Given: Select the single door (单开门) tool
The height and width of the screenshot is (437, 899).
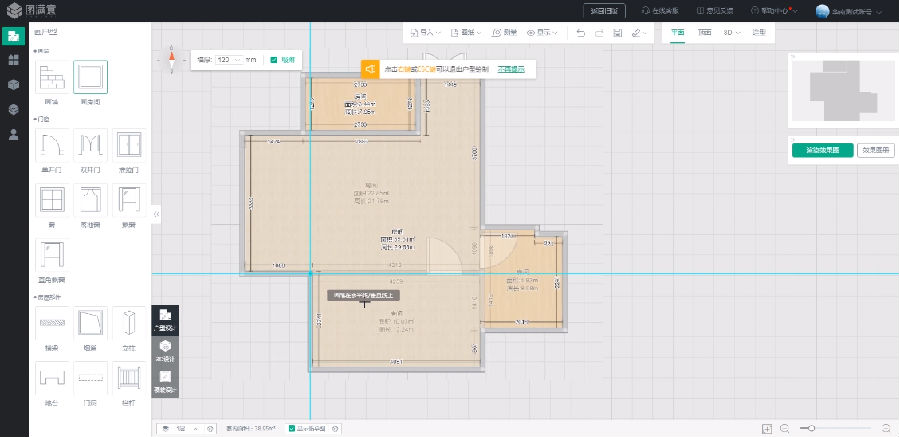Looking at the screenshot, I should click(52, 146).
